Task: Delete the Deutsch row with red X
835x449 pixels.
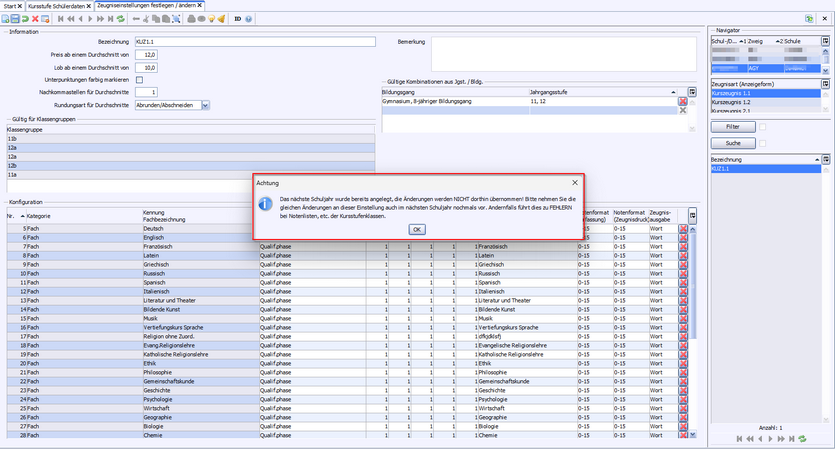Action: (x=683, y=229)
